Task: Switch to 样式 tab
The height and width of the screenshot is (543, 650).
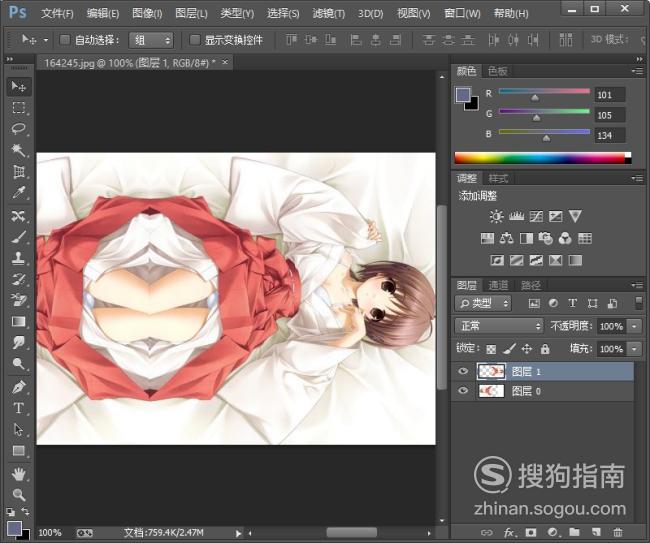Action: [x=498, y=179]
